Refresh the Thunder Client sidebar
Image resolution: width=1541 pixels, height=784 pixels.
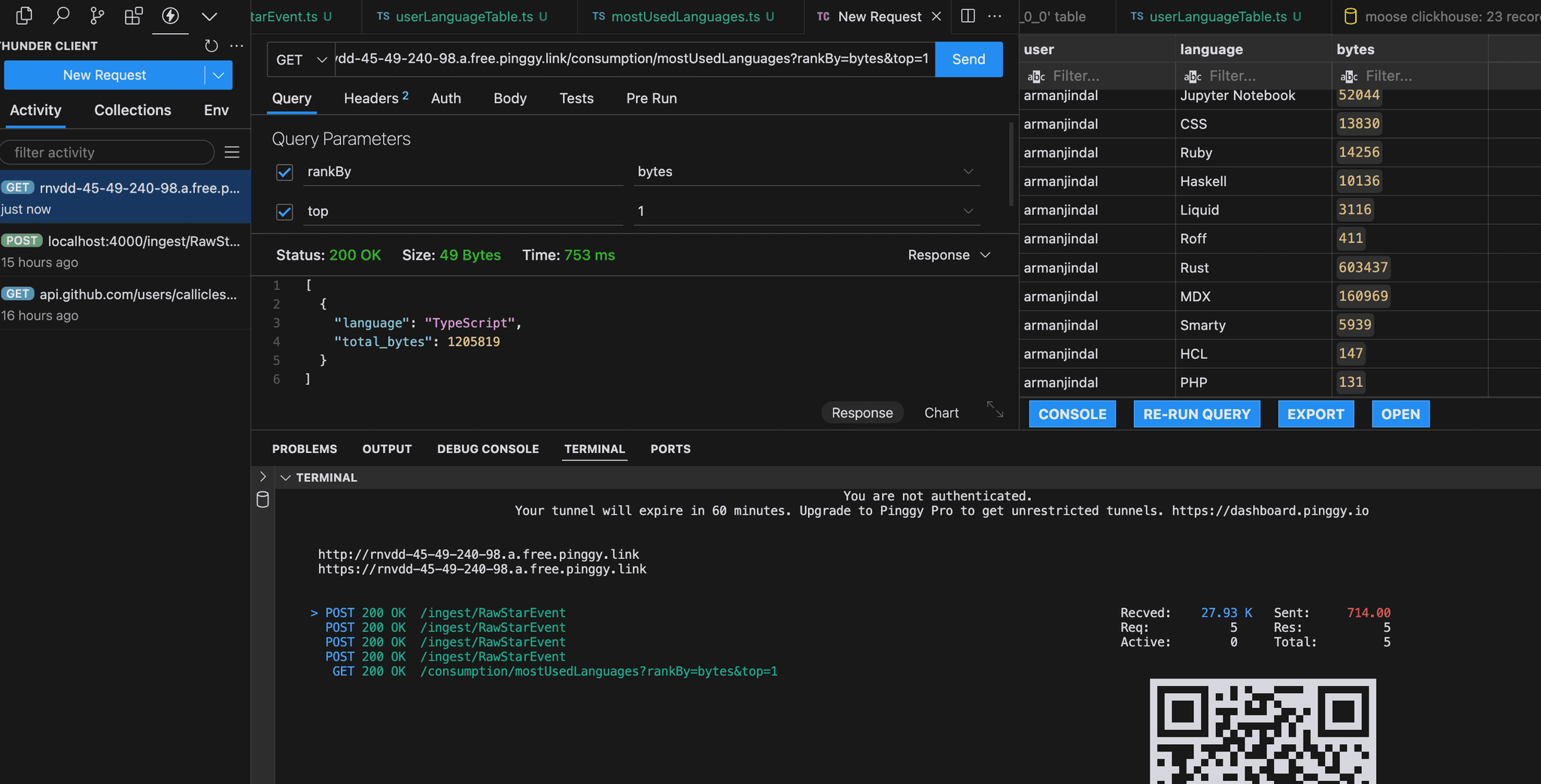(211, 46)
